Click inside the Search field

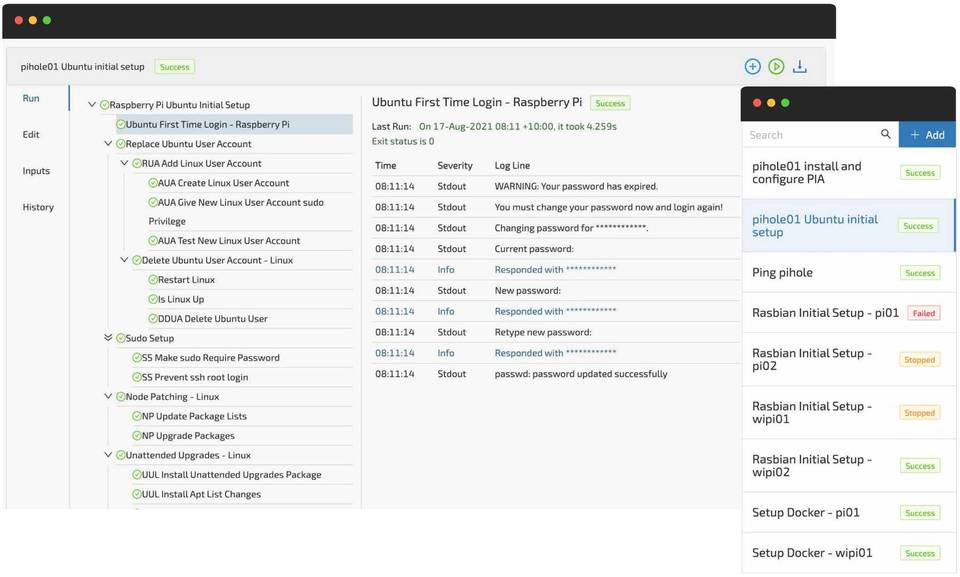click(x=810, y=134)
